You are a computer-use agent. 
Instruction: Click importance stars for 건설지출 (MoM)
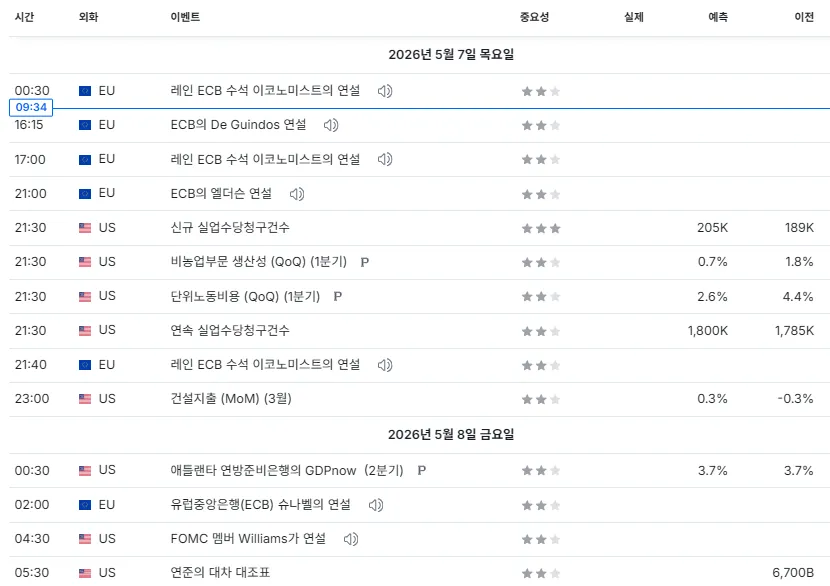pos(541,399)
